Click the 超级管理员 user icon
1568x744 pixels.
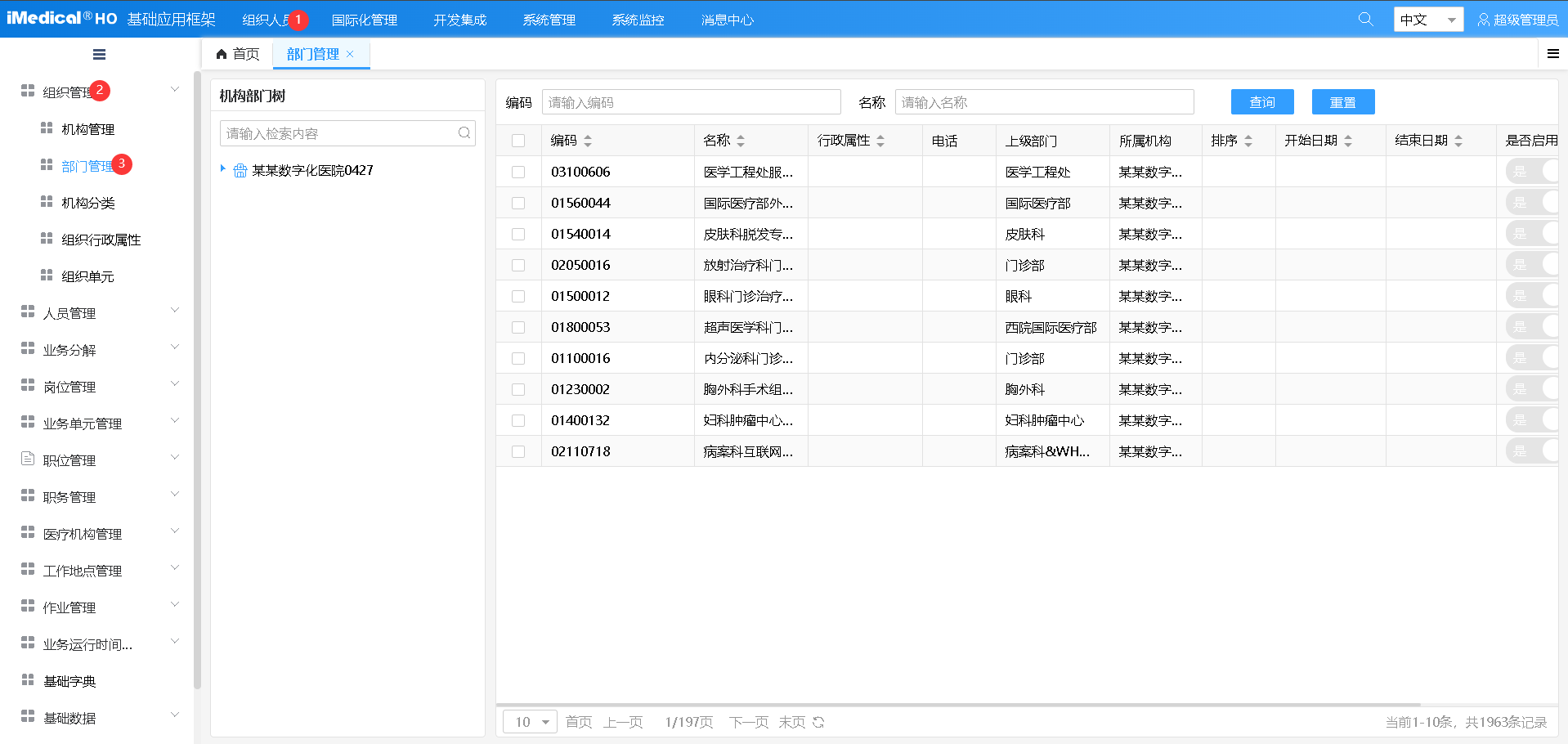click(1483, 20)
